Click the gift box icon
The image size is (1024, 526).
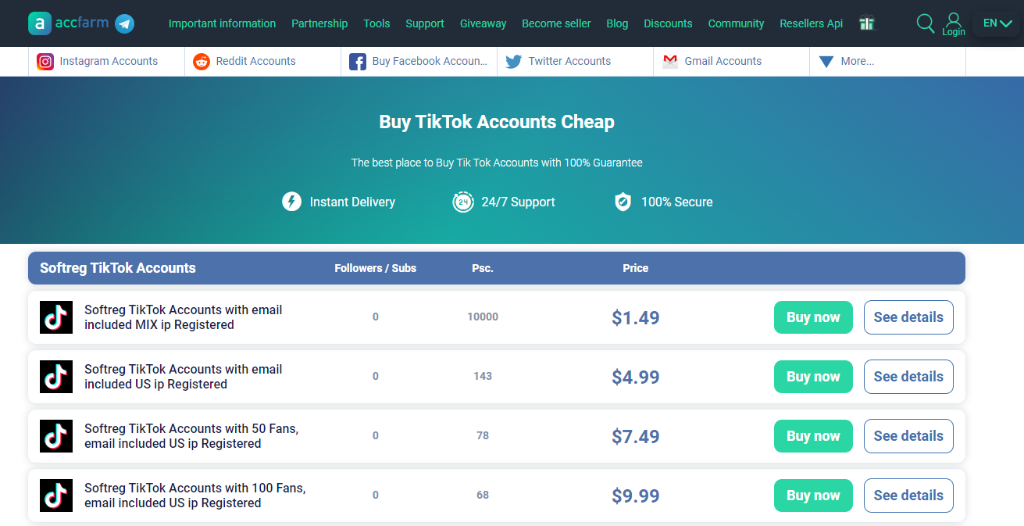867,23
